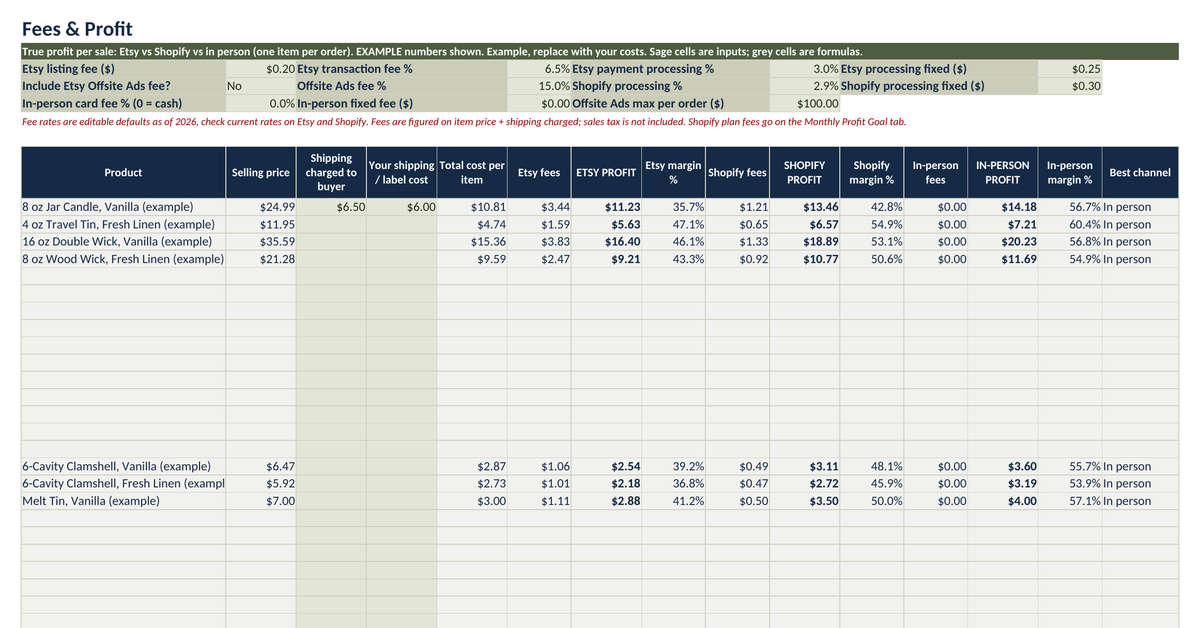
Task: Select Etsy profit $2.18 cell
Action: pos(607,483)
